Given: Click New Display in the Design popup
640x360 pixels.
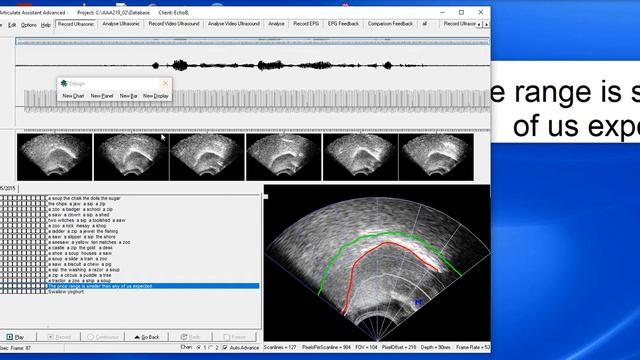Looking at the screenshot, I should pos(156,96).
